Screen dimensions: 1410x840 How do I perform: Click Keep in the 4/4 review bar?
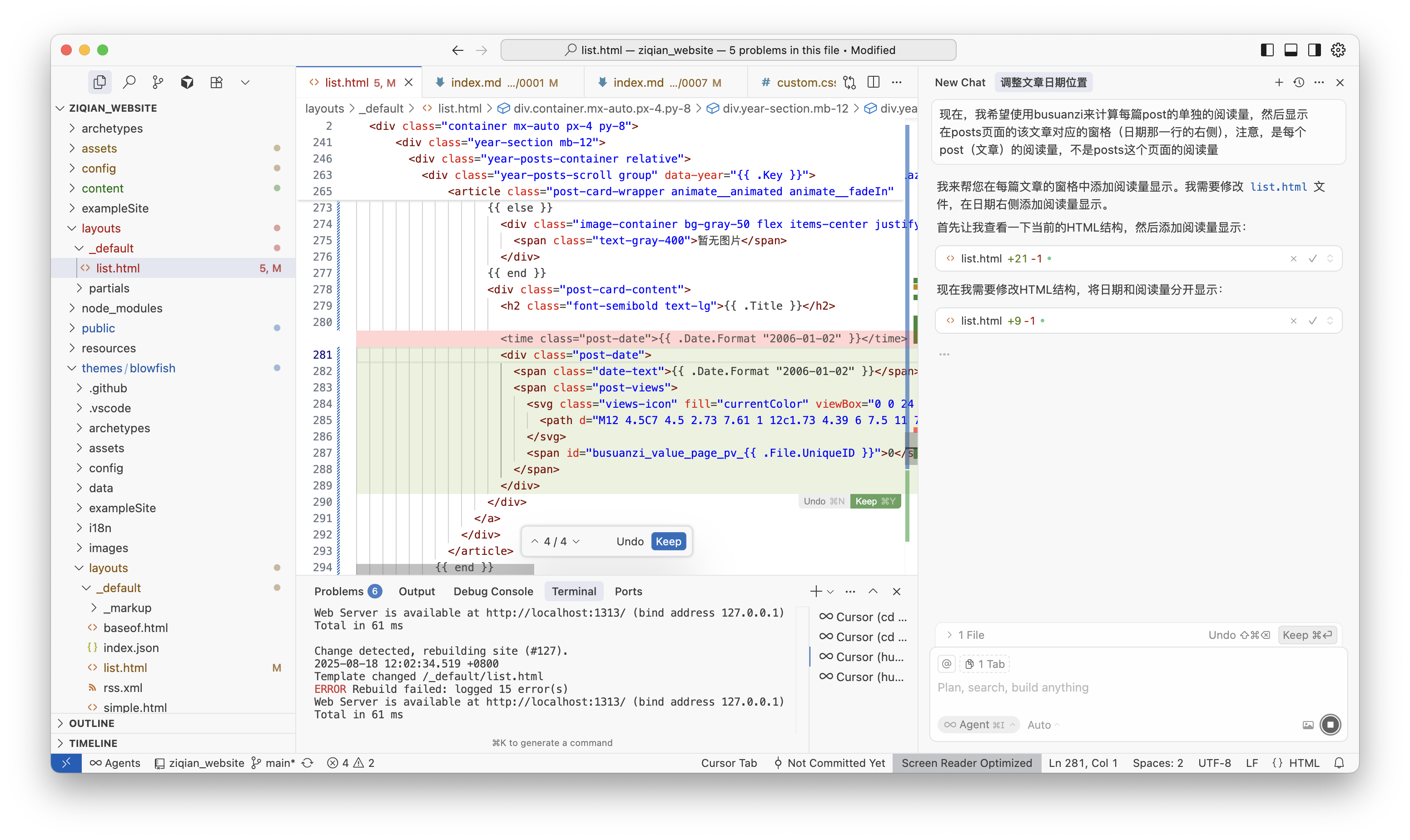coord(668,542)
